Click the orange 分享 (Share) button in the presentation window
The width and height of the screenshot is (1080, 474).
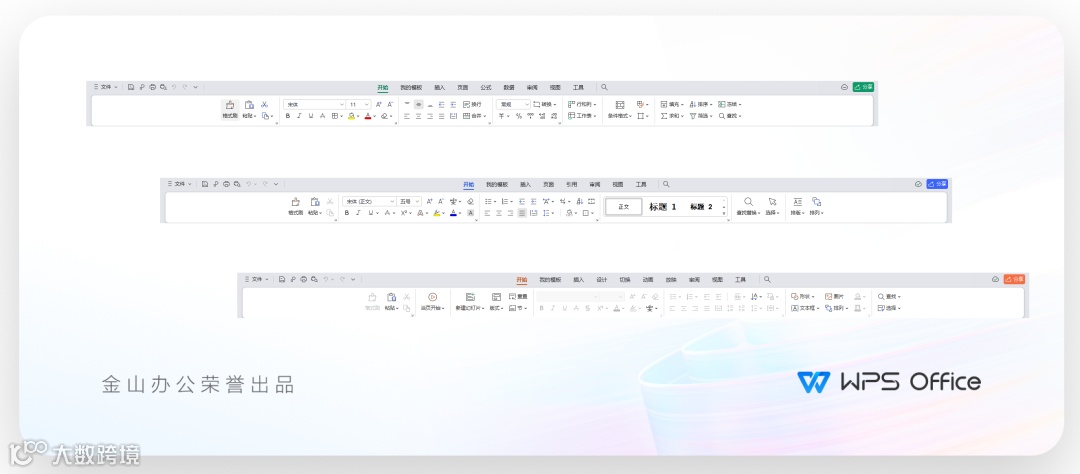coord(1014,279)
